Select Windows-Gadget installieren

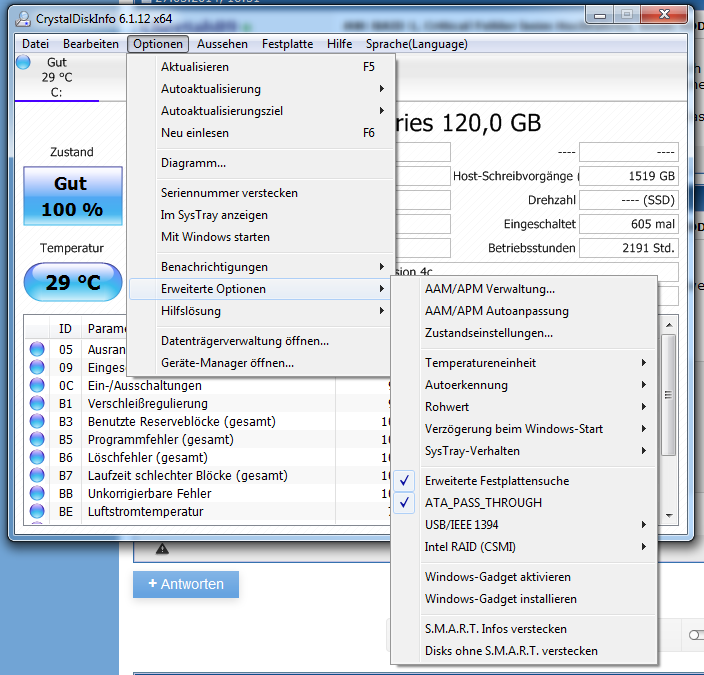coord(524,599)
